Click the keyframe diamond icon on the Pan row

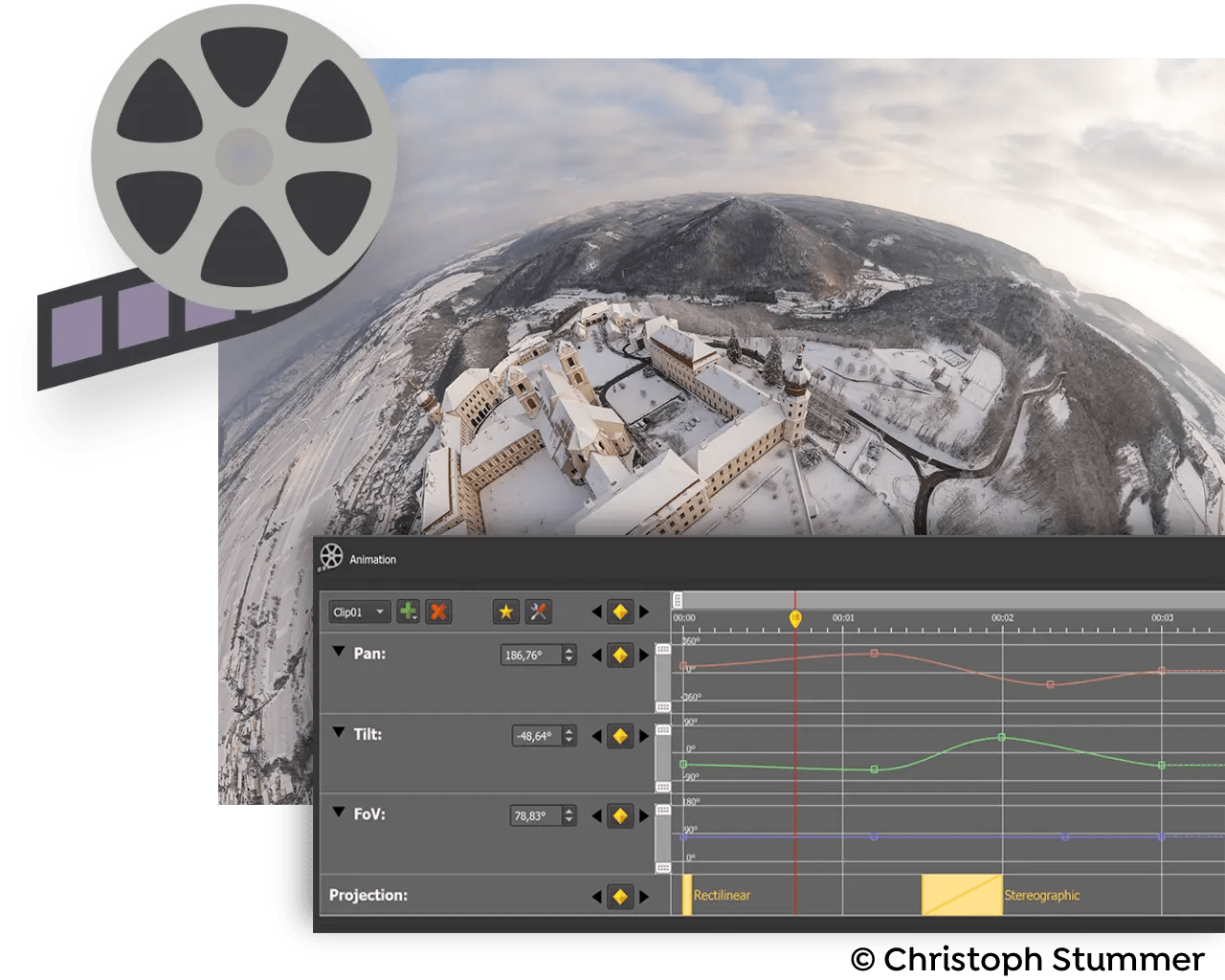coord(620,655)
